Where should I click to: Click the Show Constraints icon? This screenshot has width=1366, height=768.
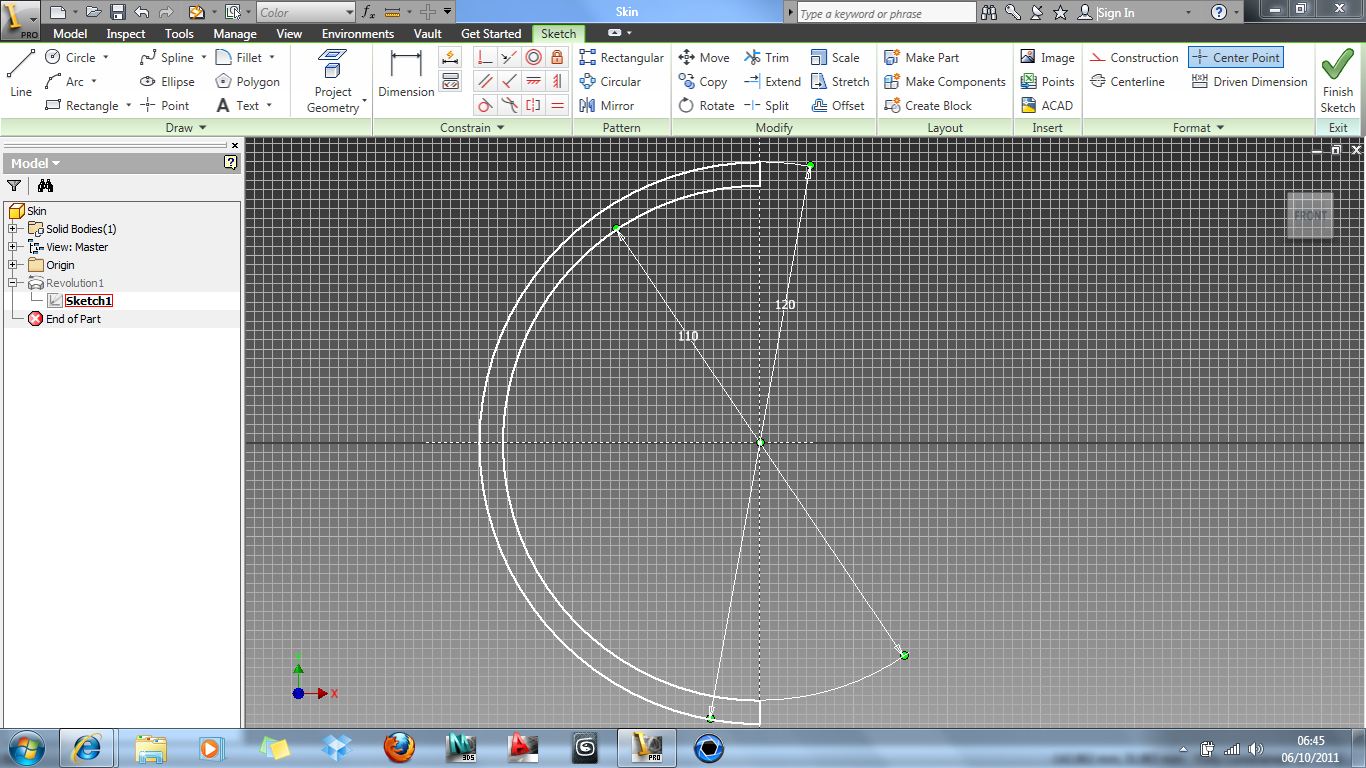click(x=450, y=81)
